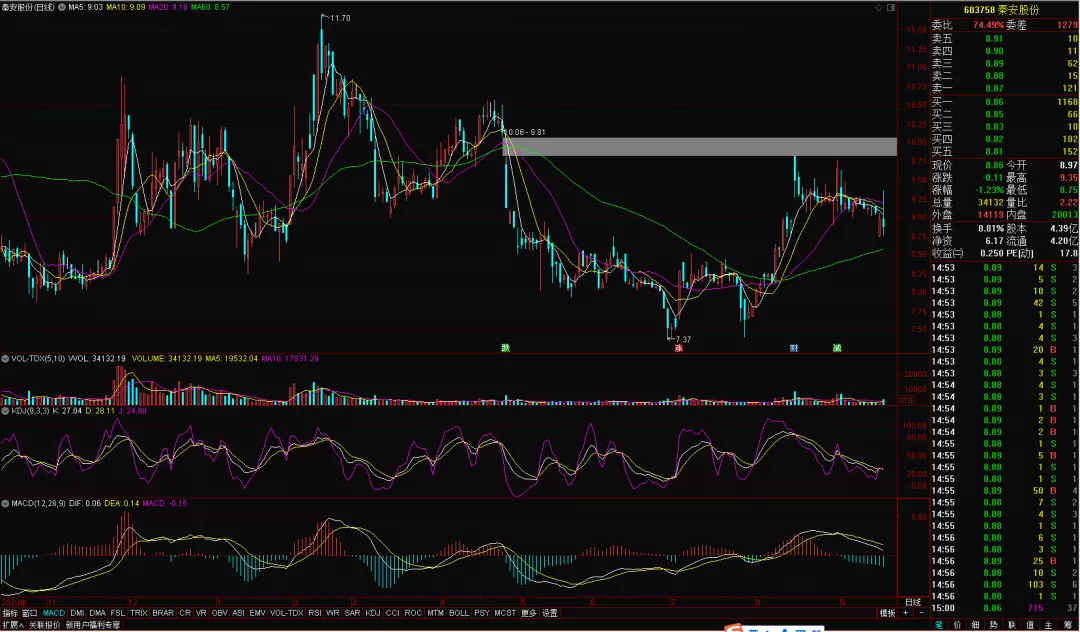Select the 细 tab in the right panel

click(975, 625)
